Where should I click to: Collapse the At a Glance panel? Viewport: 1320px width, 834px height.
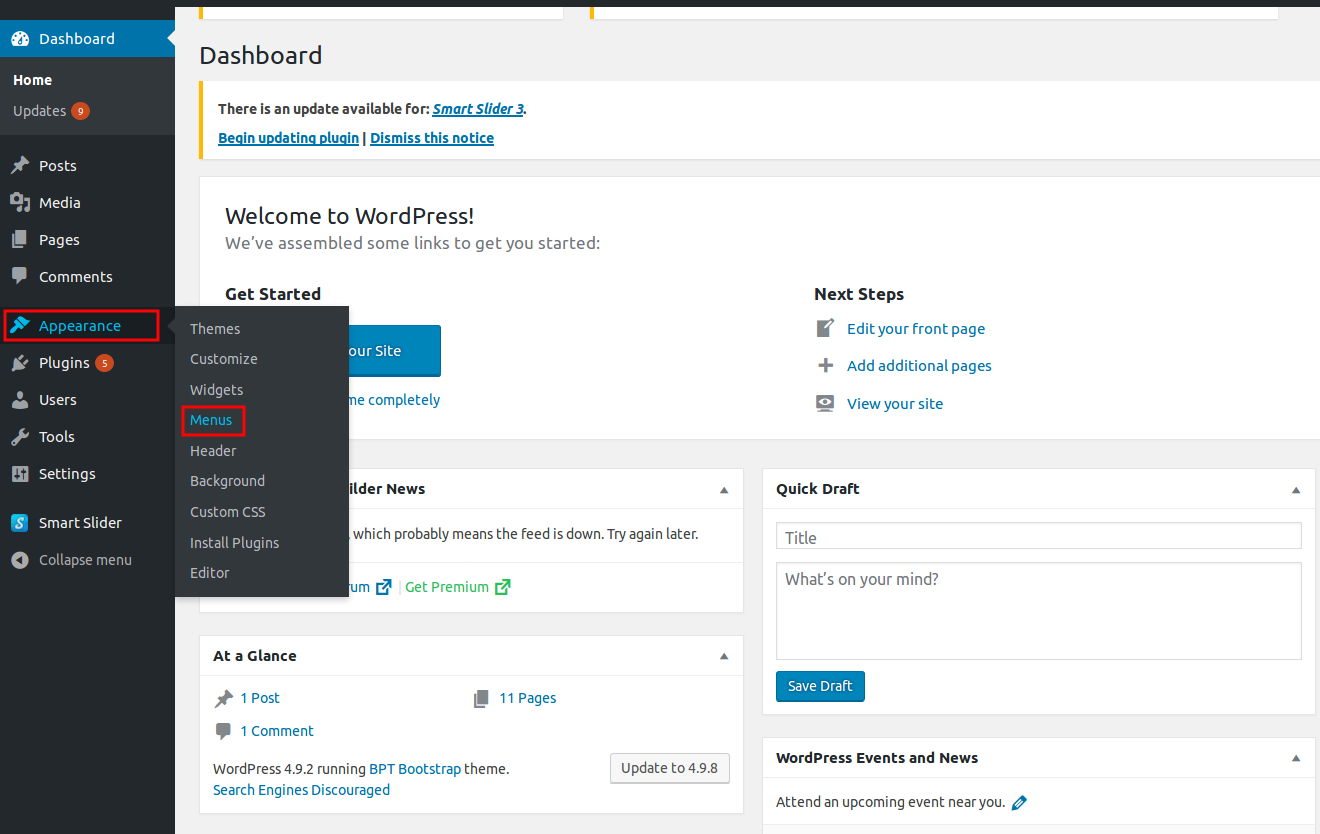723,656
